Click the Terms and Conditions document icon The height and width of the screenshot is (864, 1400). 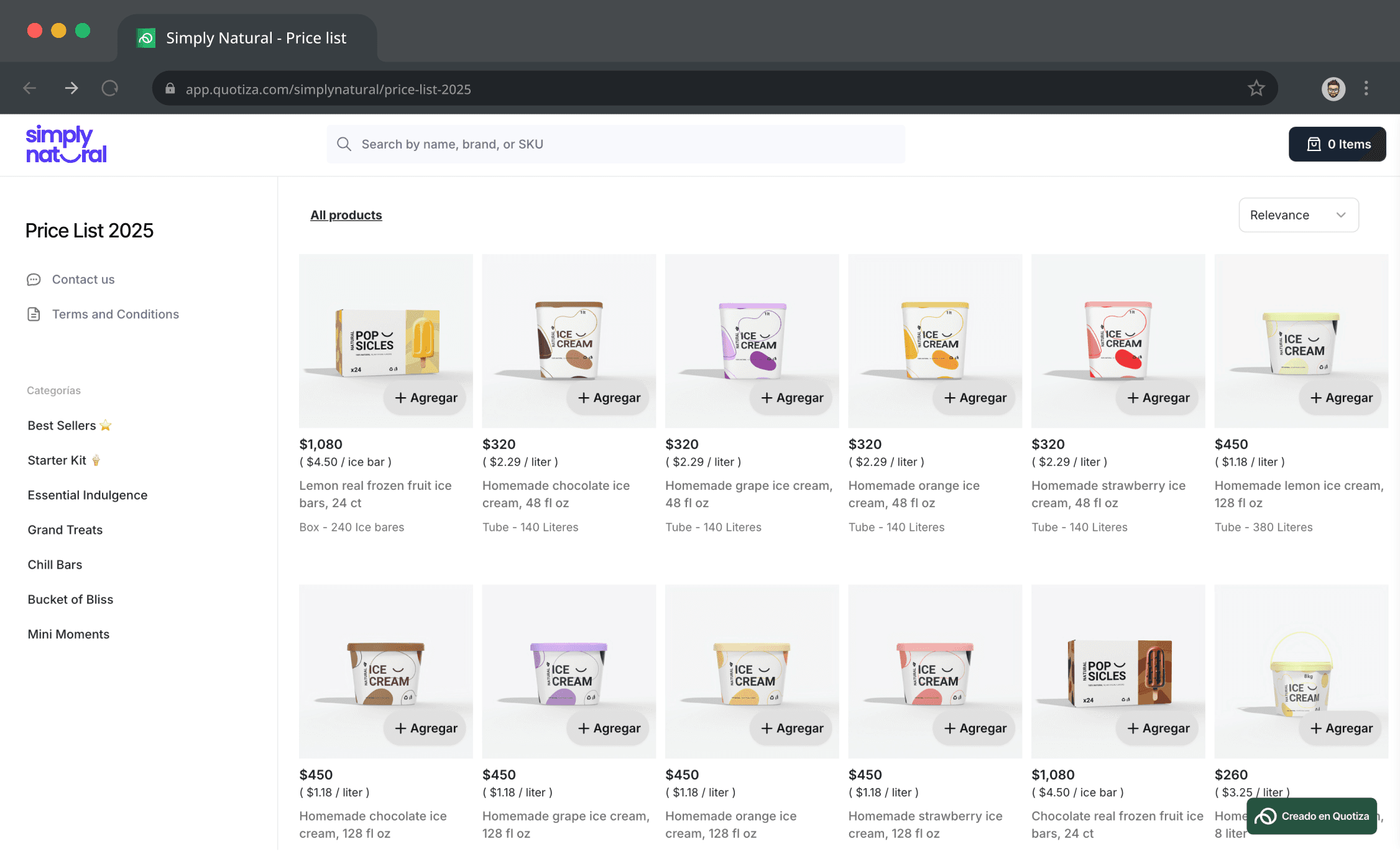pyautogui.click(x=34, y=315)
